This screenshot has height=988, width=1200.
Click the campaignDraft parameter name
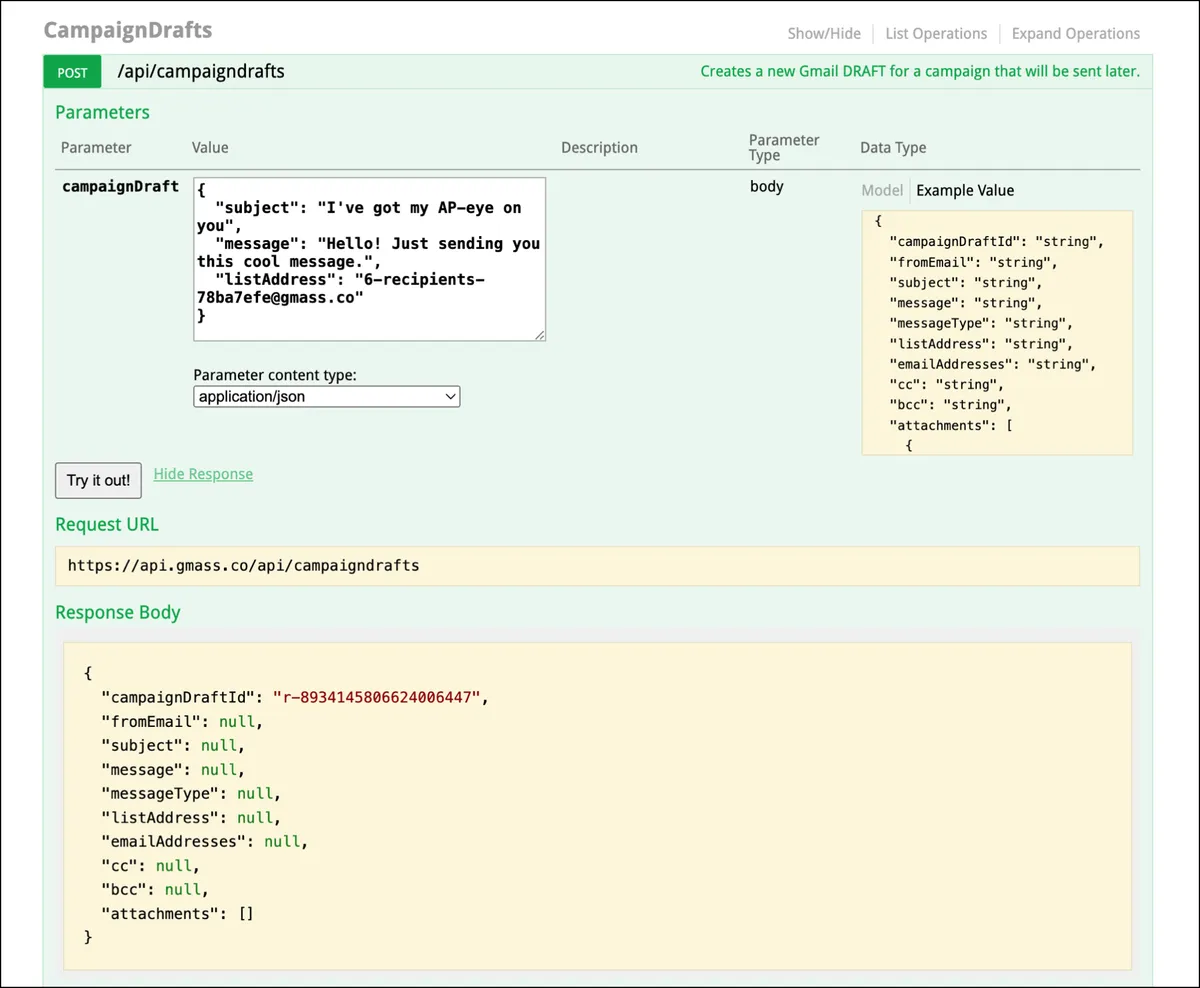pos(120,186)
